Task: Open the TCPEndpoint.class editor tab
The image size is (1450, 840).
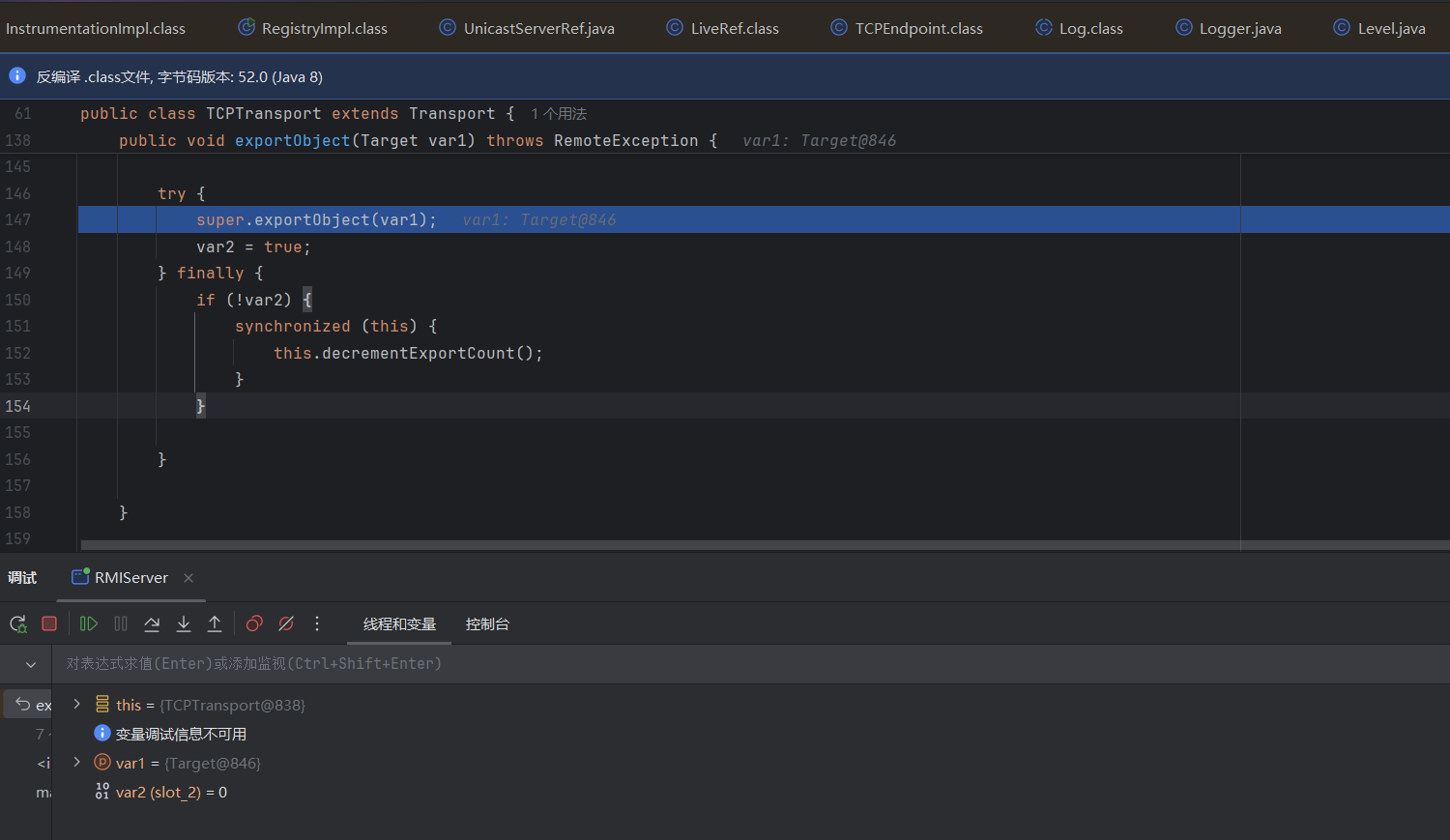Action: click(x=918, y=29)
